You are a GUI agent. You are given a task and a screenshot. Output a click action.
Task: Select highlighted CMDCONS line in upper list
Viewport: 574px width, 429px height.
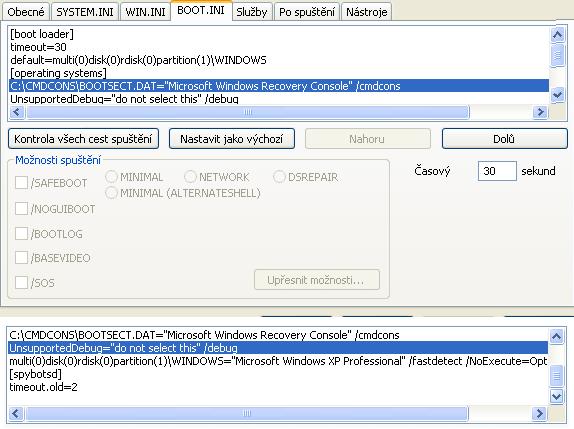click(279, 86)
